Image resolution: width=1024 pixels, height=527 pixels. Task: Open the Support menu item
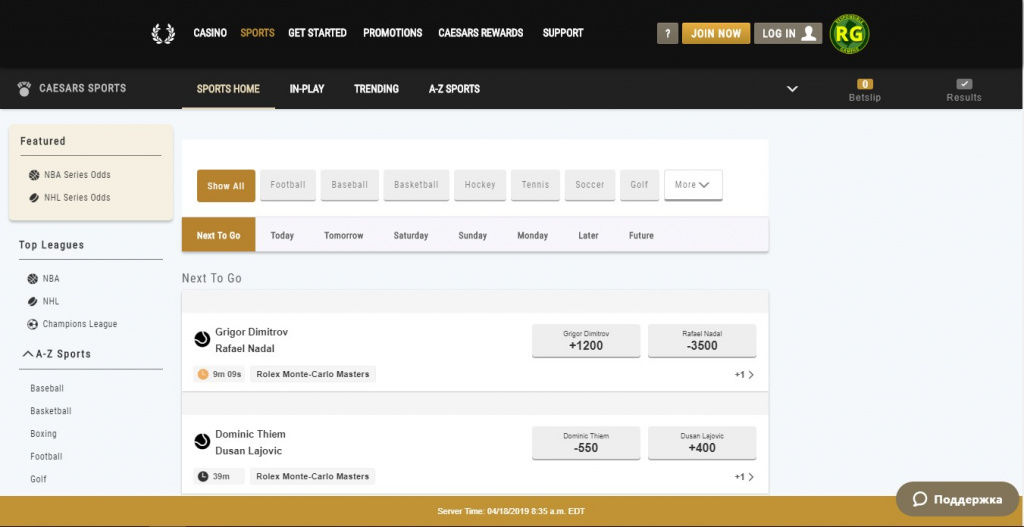click(563, 33)
